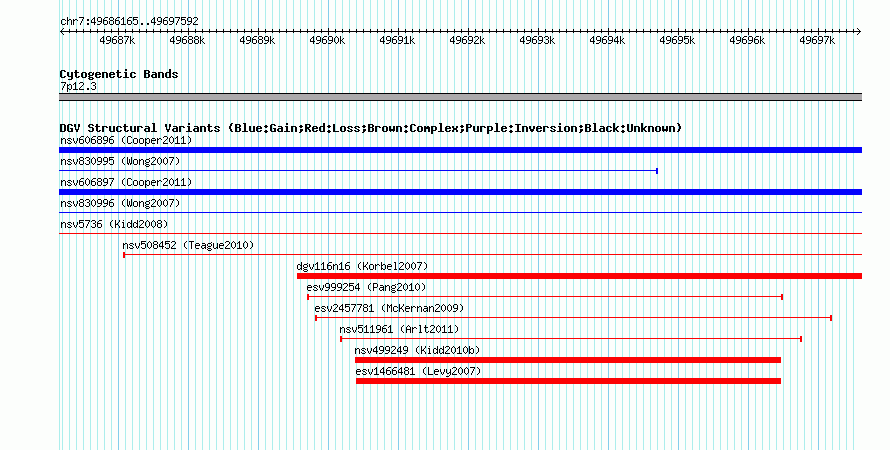Screen dimensions: 890x450
Task: Click the 49695k ruler tick label
Action: pos(677,40)
